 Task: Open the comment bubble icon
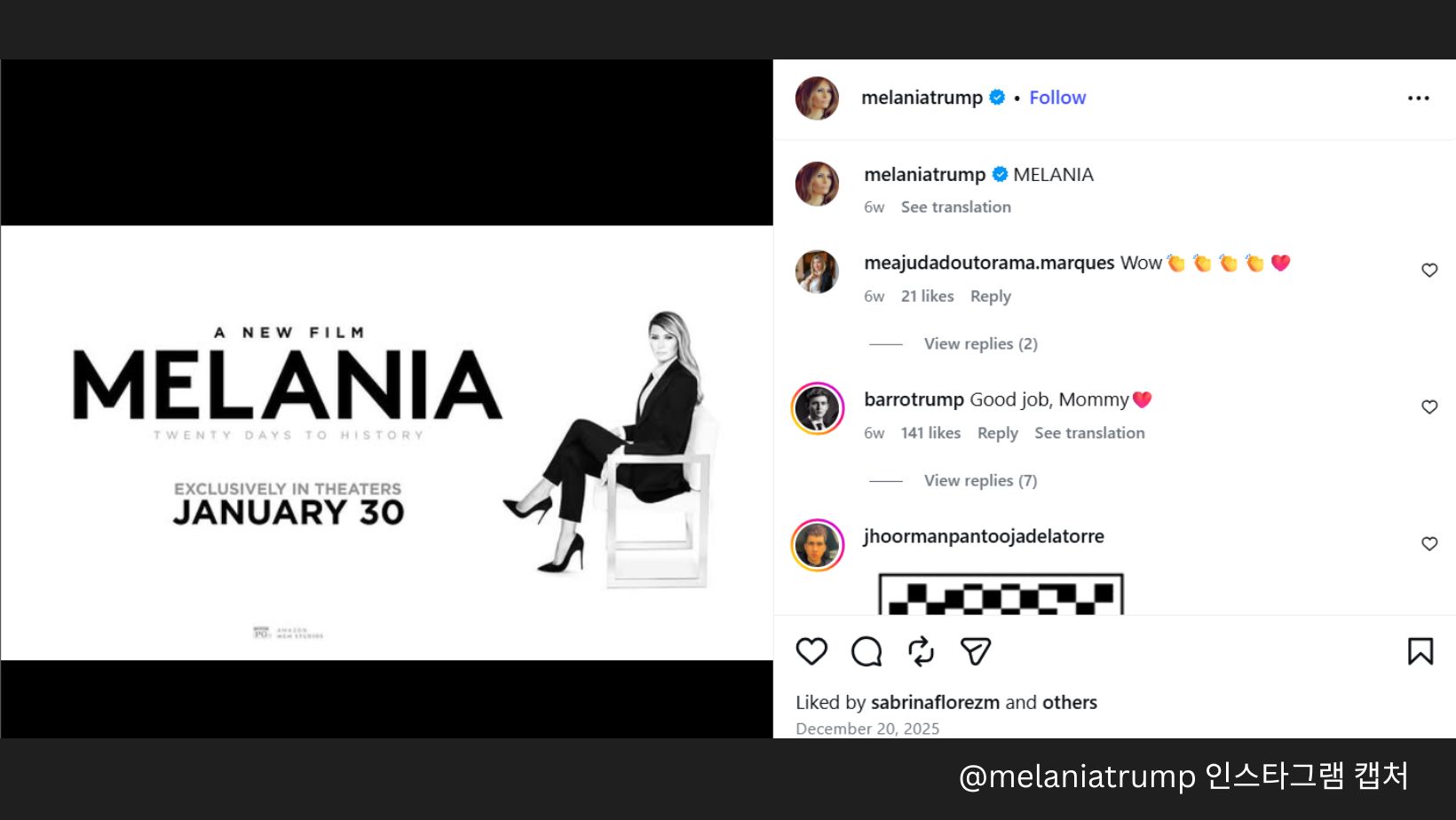(x=866, y=651)
